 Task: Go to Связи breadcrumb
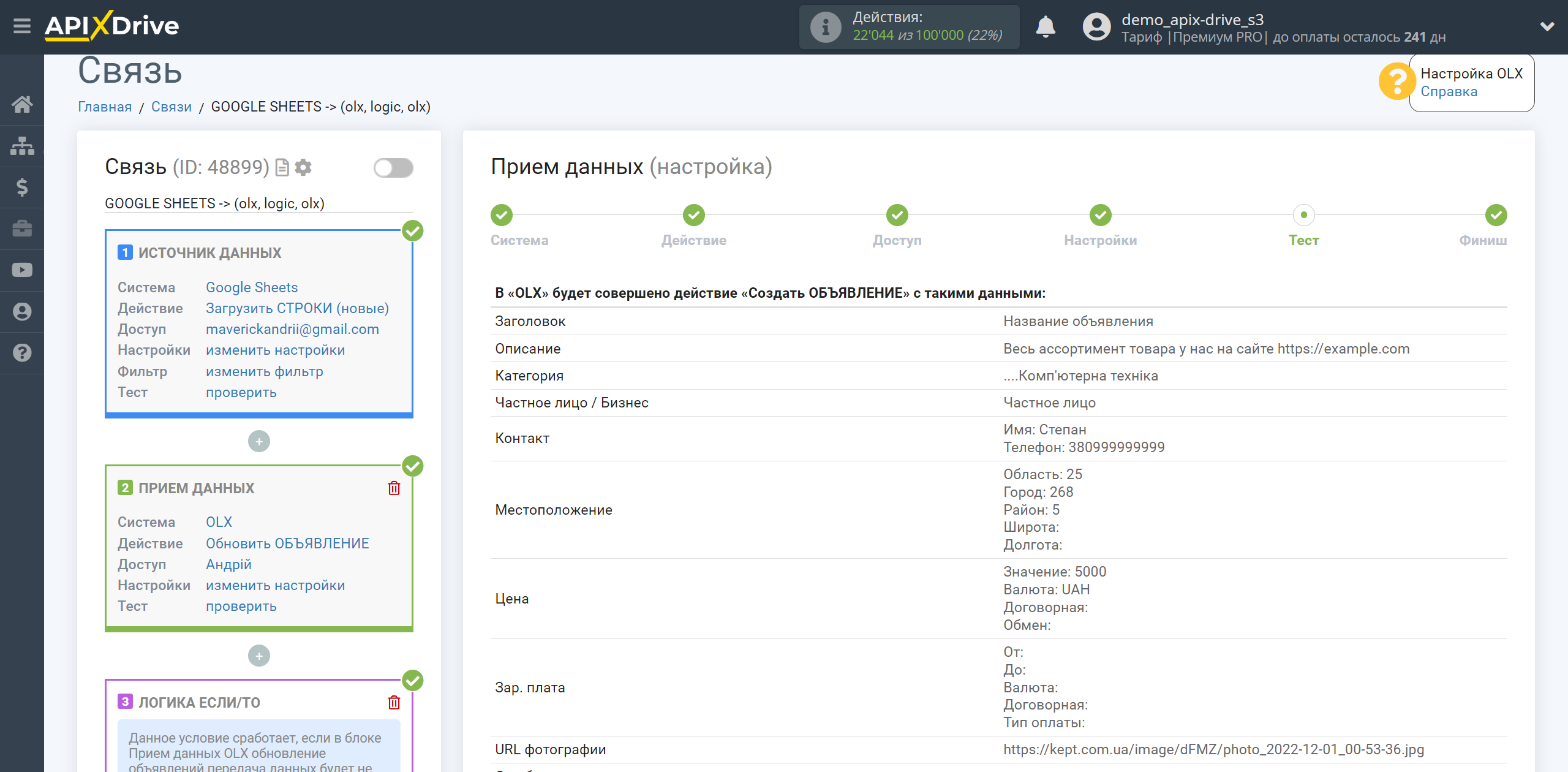click(171, 107)
